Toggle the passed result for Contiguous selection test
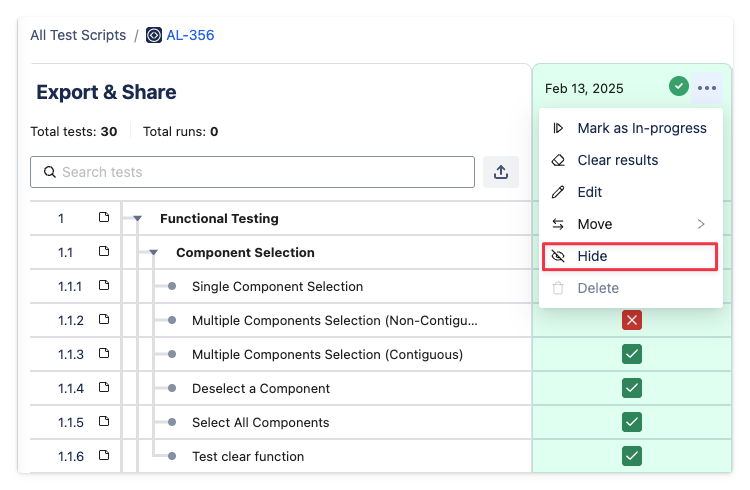The height and width of the screenshot is (490, 750). click(x=631, y=354)
